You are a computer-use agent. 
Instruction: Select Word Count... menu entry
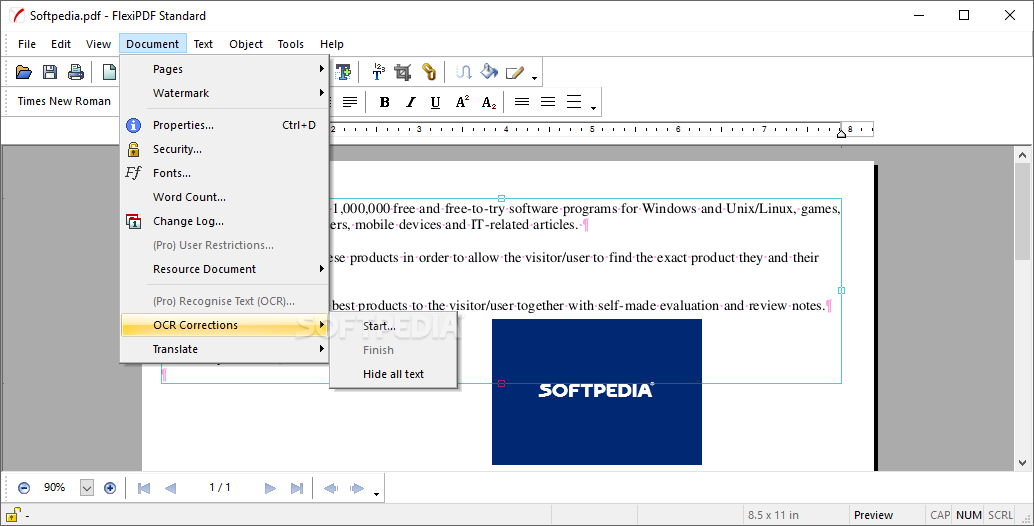[224, 197]
